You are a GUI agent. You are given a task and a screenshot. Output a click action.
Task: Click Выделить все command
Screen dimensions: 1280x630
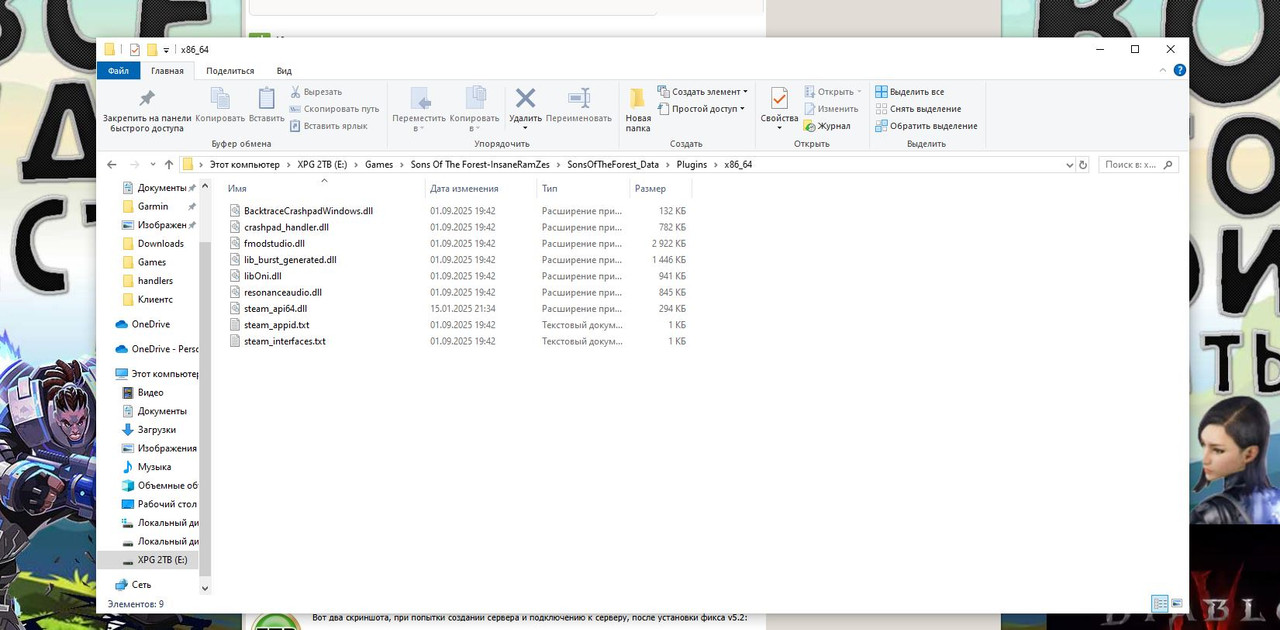tap(909, 92)
